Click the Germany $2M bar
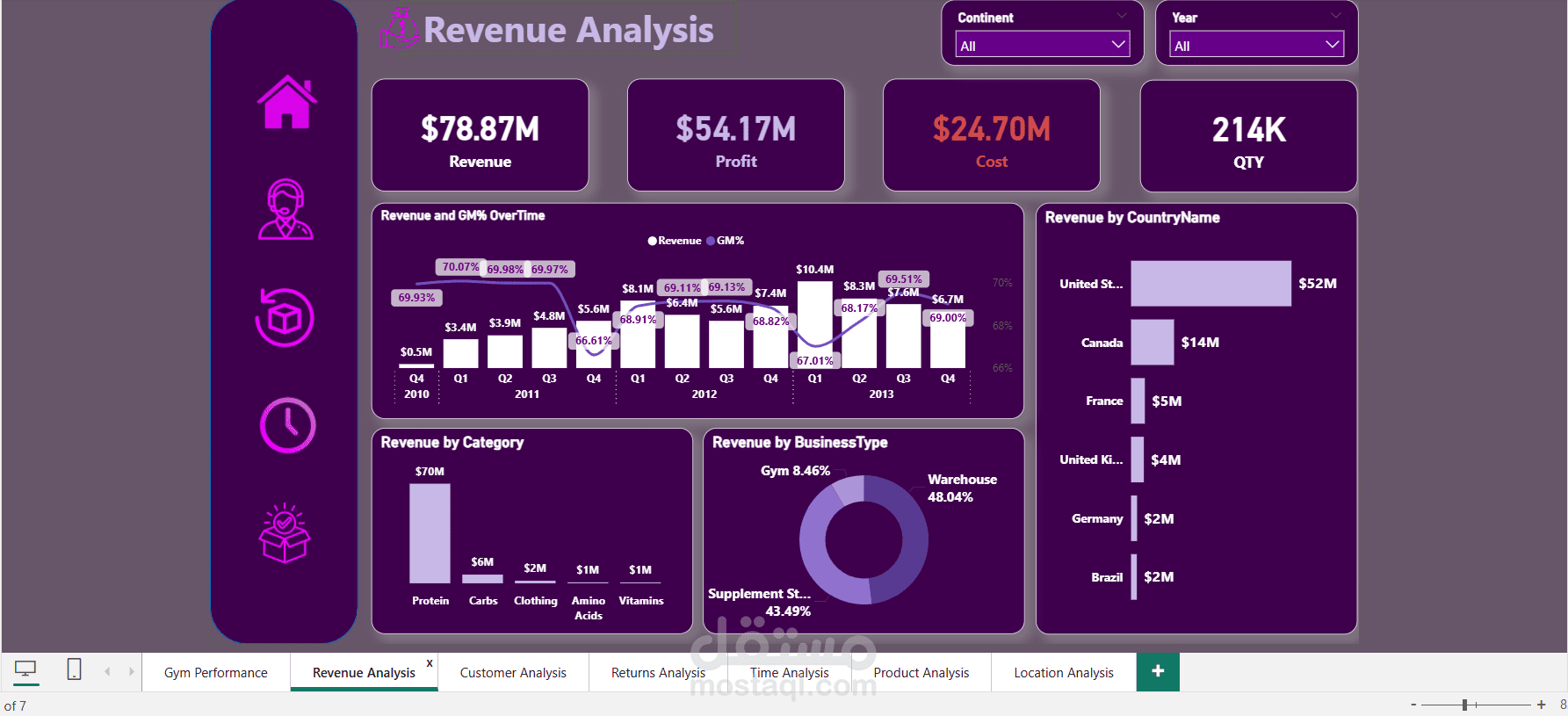Image resolution: width=1568 pixels, height=716 pixels. pyautogui.click(x=1134, y=518)
